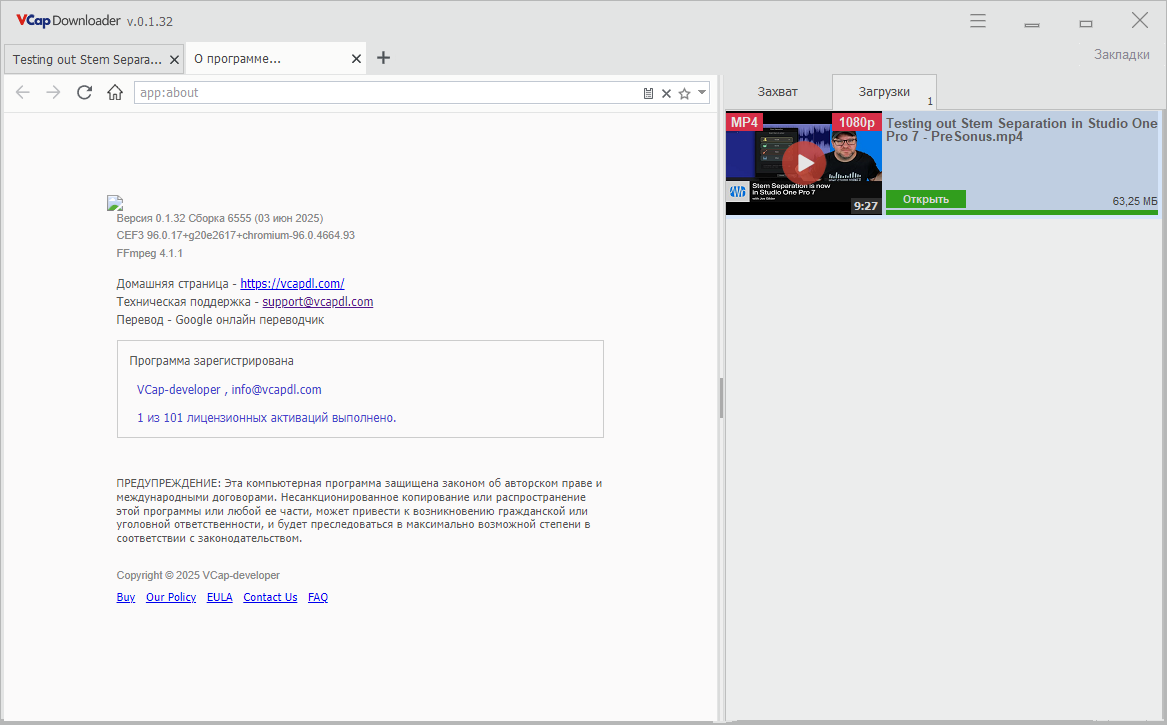The image size is (1167, 725).
Task: Click the Открыть button for downloaded video
Action: (926, 199)
